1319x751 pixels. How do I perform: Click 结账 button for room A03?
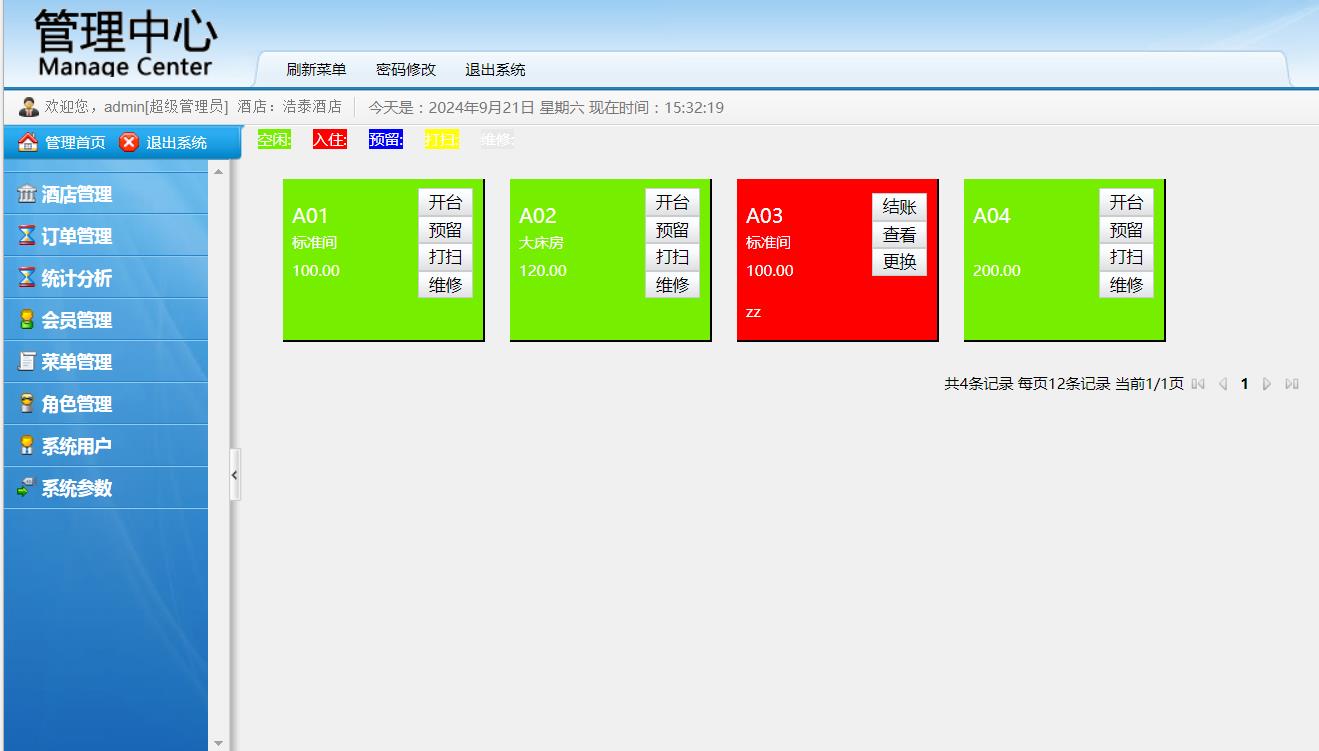click(x=899, y=208)
